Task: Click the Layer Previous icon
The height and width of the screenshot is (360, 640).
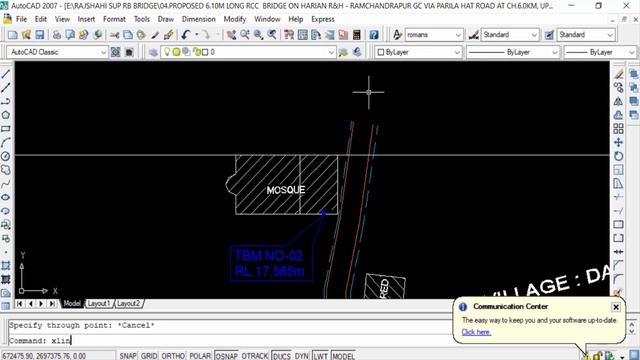Action: tap(357, 52)
